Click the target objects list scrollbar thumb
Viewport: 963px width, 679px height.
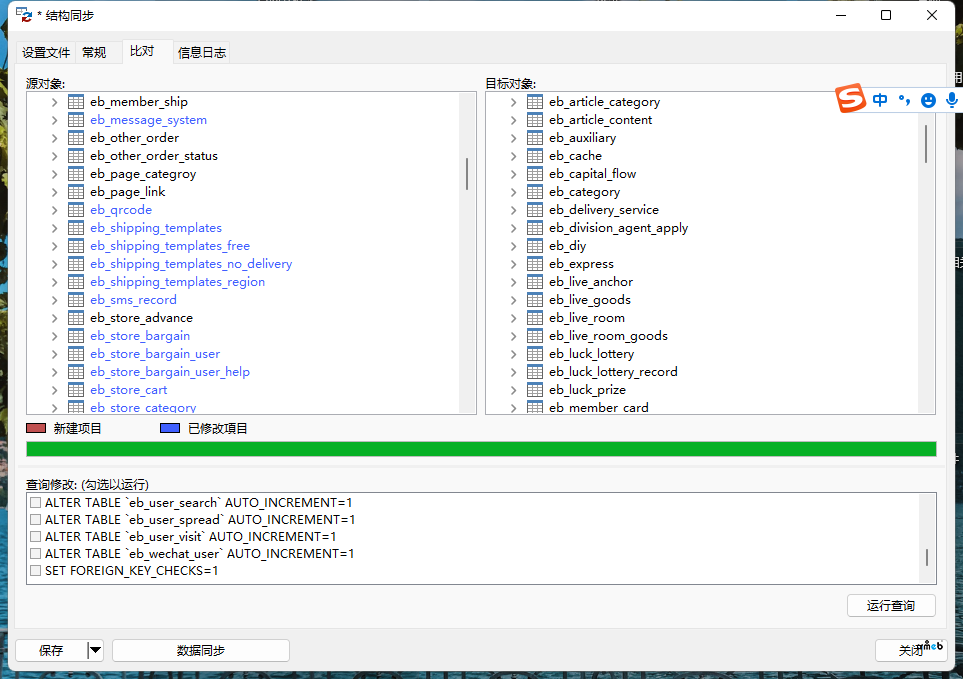tap(926, 144)
